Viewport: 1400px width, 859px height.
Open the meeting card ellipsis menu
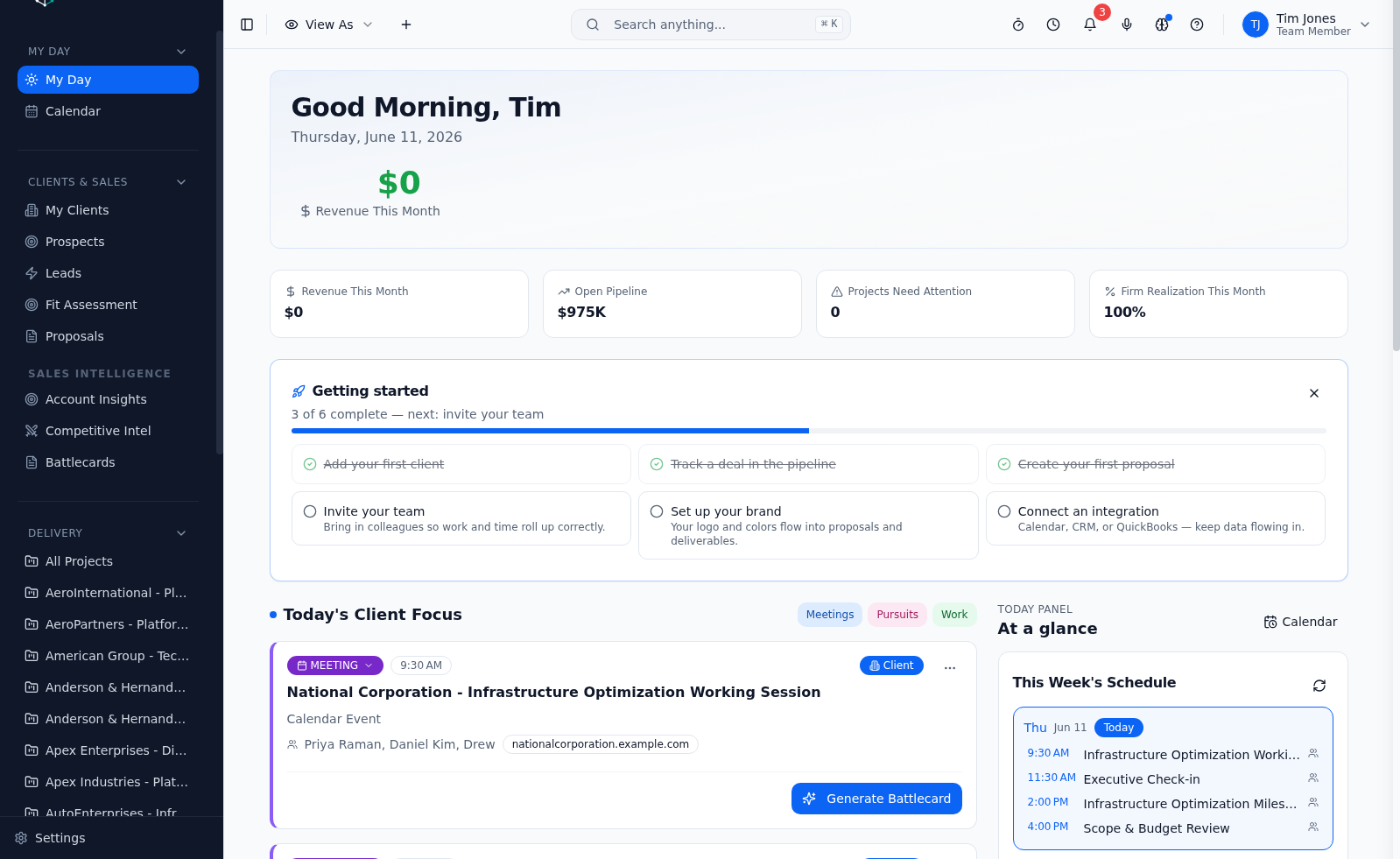pos(950,667)
